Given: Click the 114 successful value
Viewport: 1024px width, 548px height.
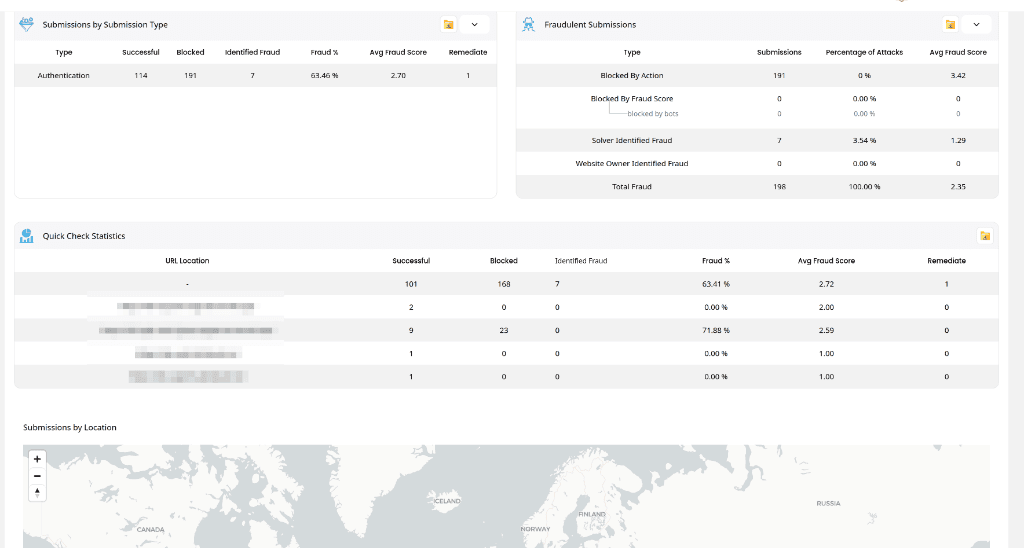Looking at the screenshot, I should coord(140,76).
